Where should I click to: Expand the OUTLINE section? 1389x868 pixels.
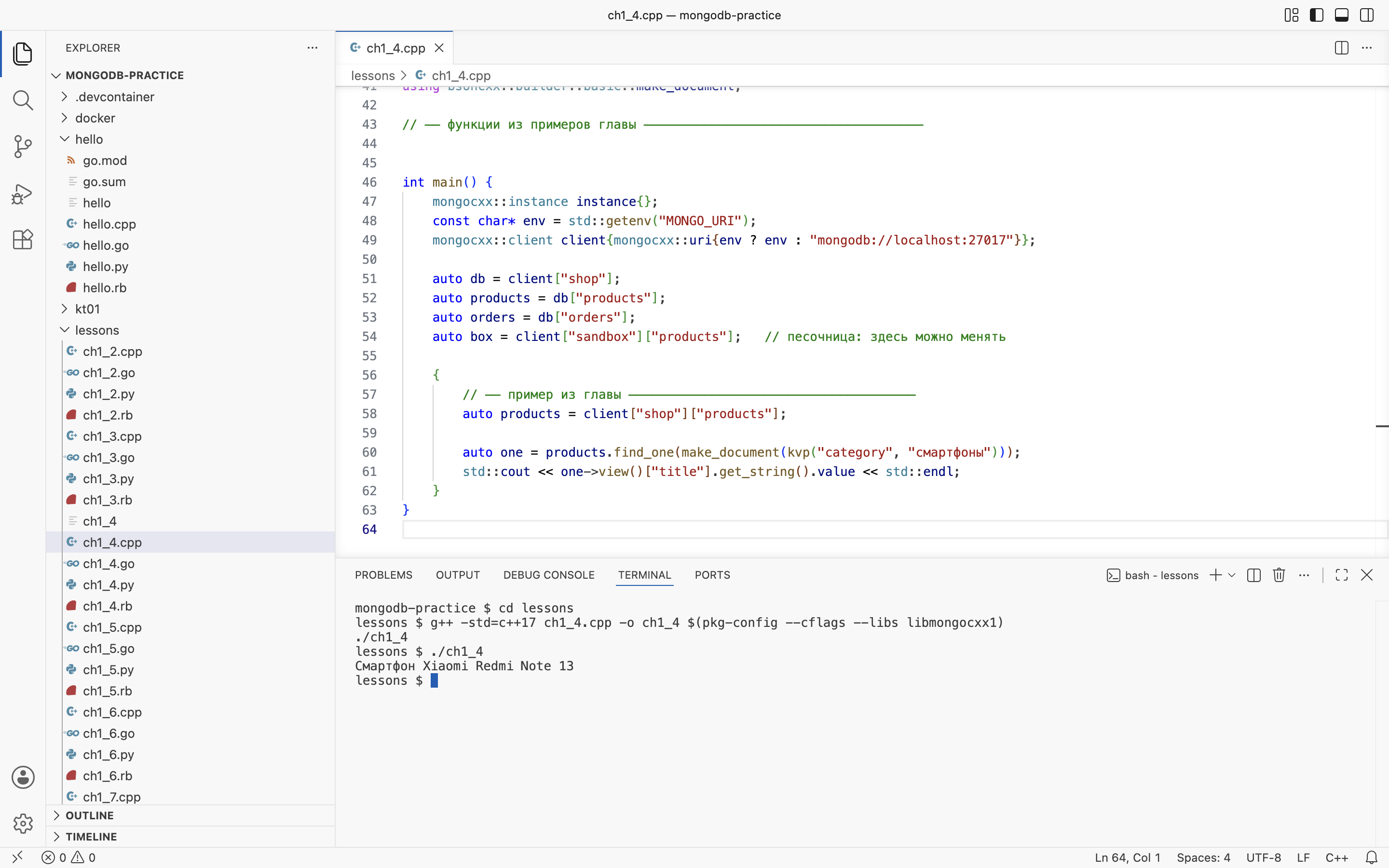click(191, 815)
